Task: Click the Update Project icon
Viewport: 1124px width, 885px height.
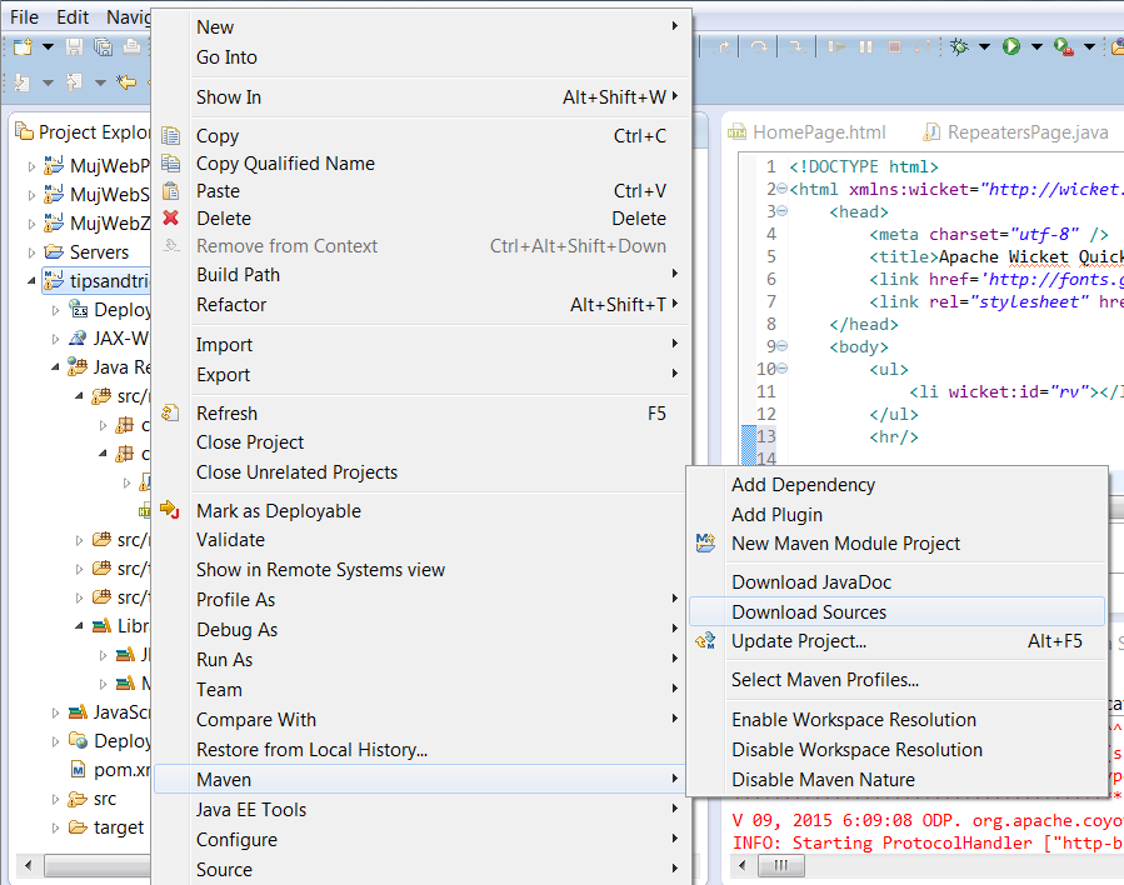Action: click(706, 641)
